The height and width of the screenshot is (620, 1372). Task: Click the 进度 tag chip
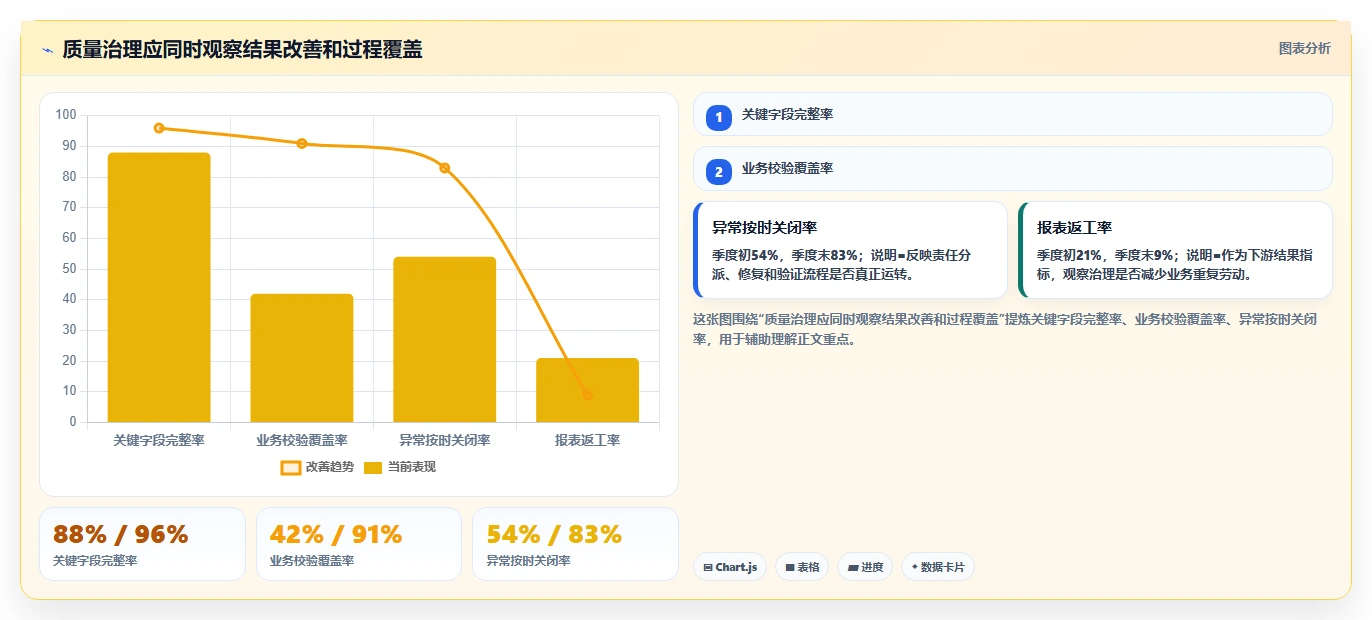pyautogui.click(x=865, y=567)
